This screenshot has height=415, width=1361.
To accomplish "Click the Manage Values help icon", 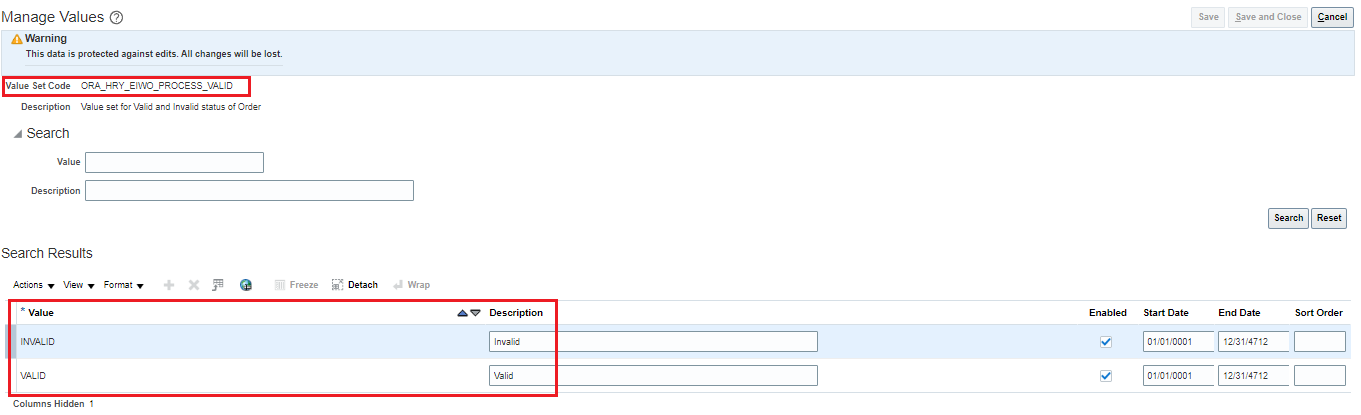I will click(x=117, y=17).
